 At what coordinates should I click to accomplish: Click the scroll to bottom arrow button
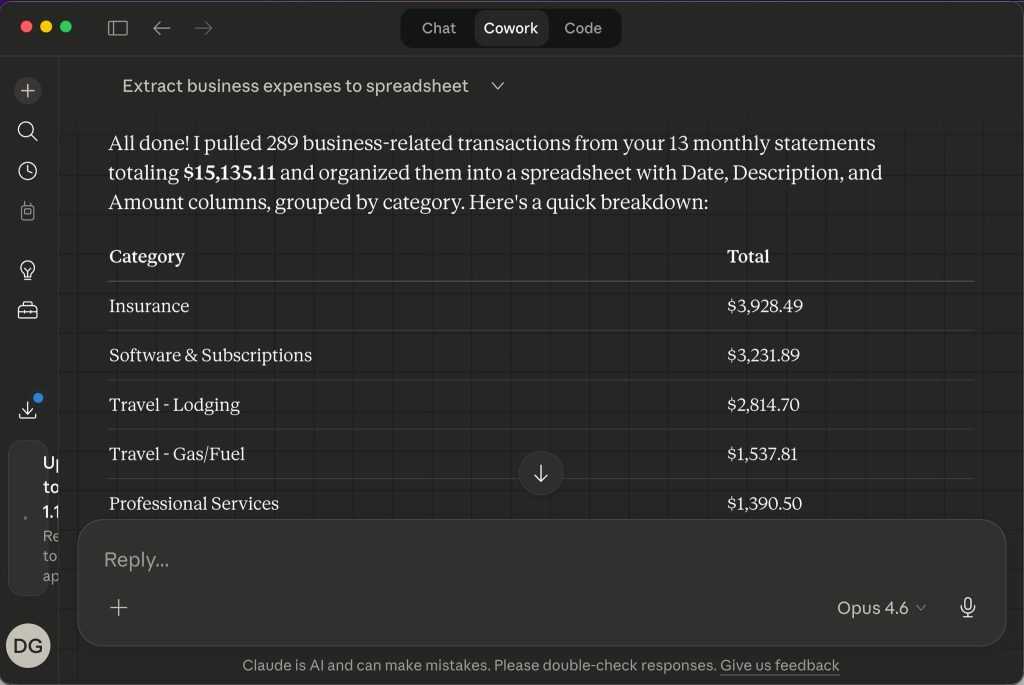pos(541,474)
